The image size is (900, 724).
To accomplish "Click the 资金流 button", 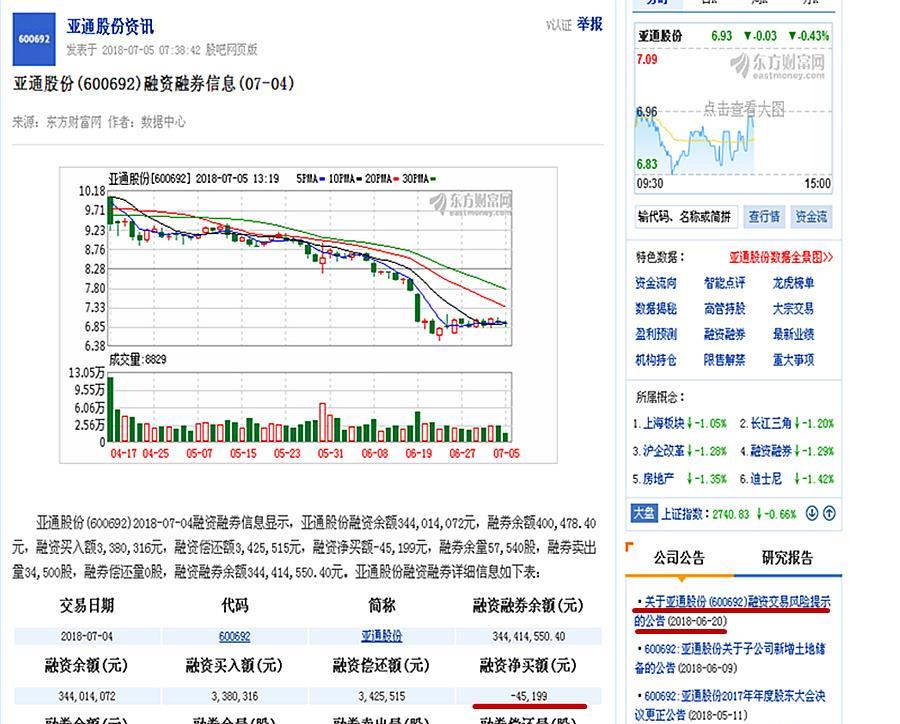I will tap(811, 216).
